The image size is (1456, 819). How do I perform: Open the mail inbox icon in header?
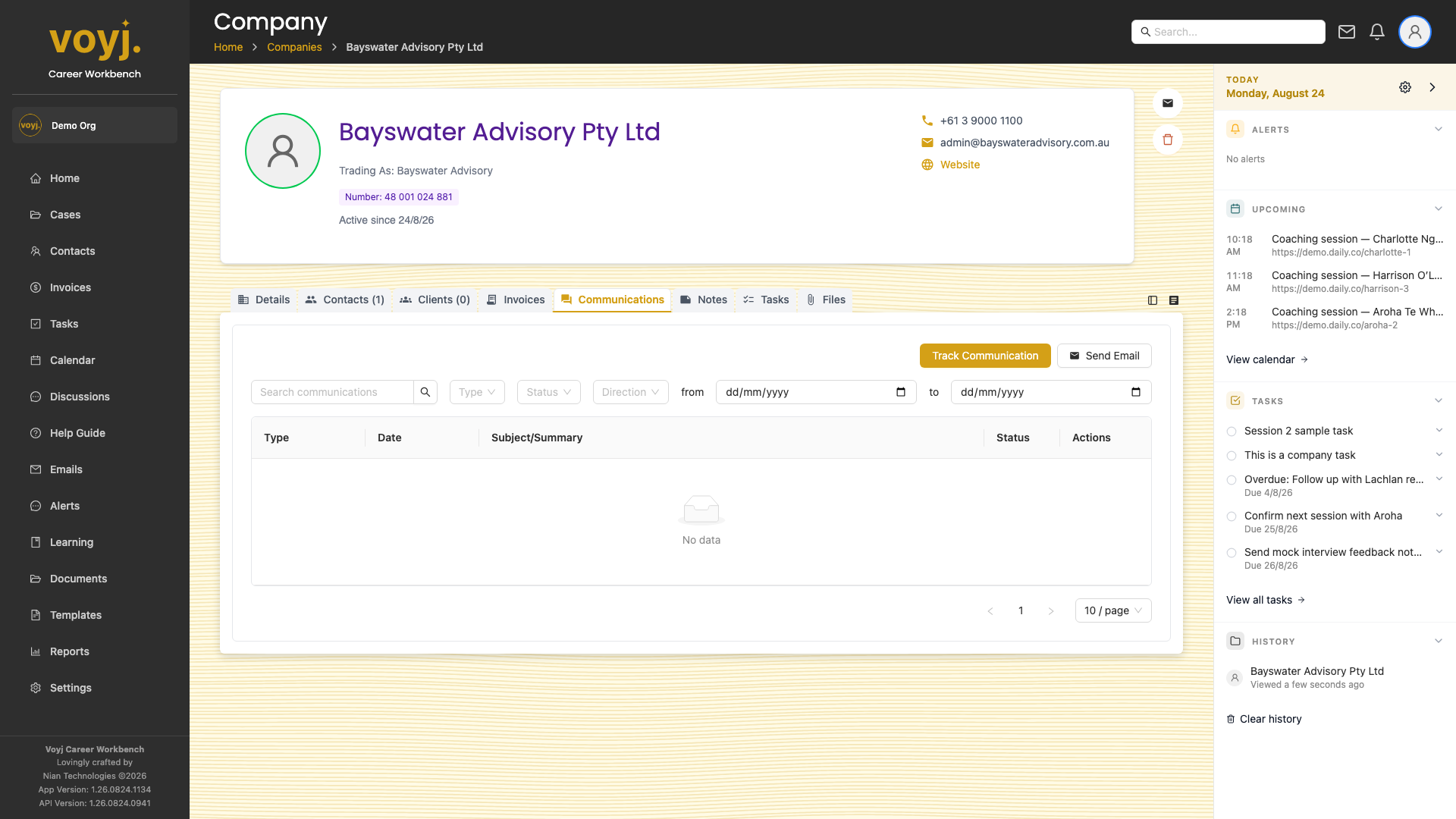point(1347,32)
